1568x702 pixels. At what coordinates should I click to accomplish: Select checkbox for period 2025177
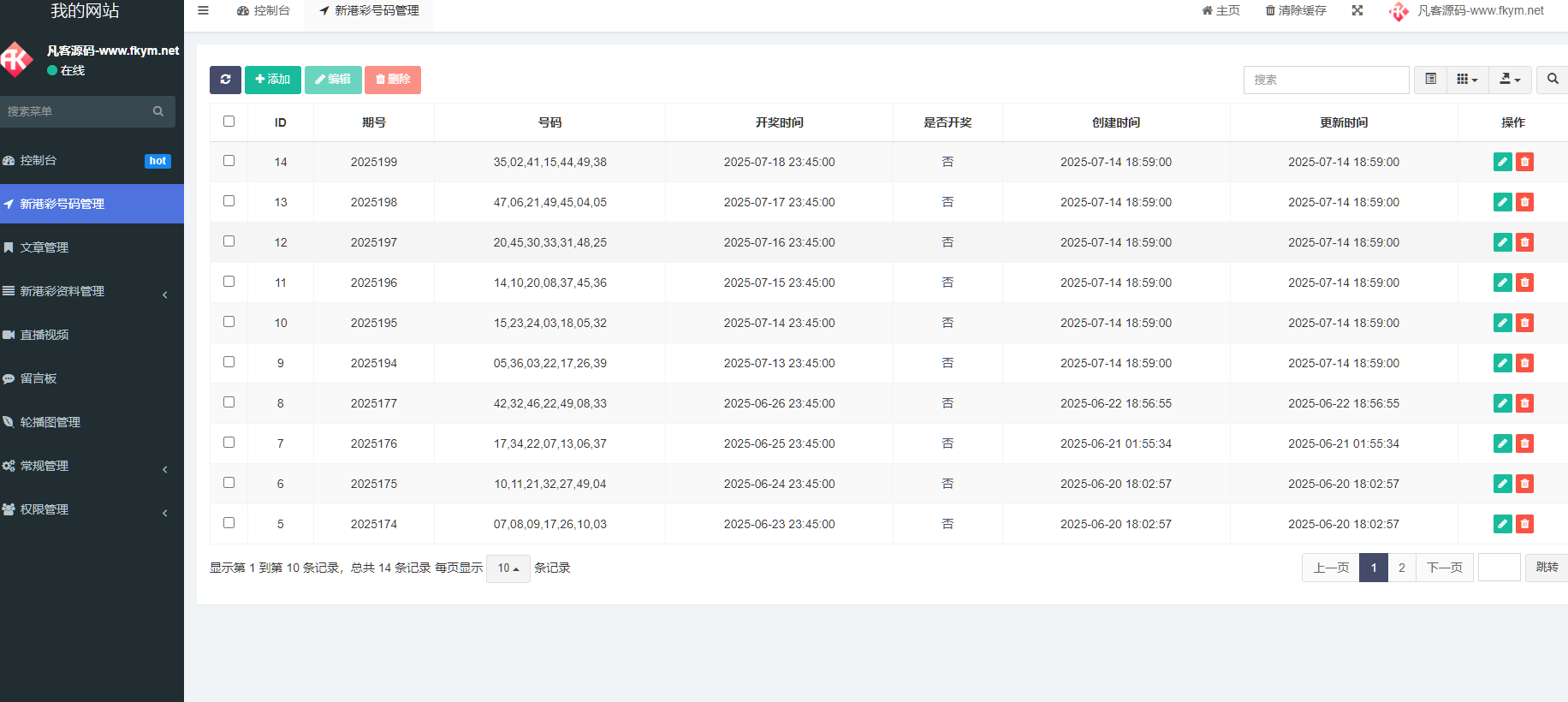(x=229, y=402)
